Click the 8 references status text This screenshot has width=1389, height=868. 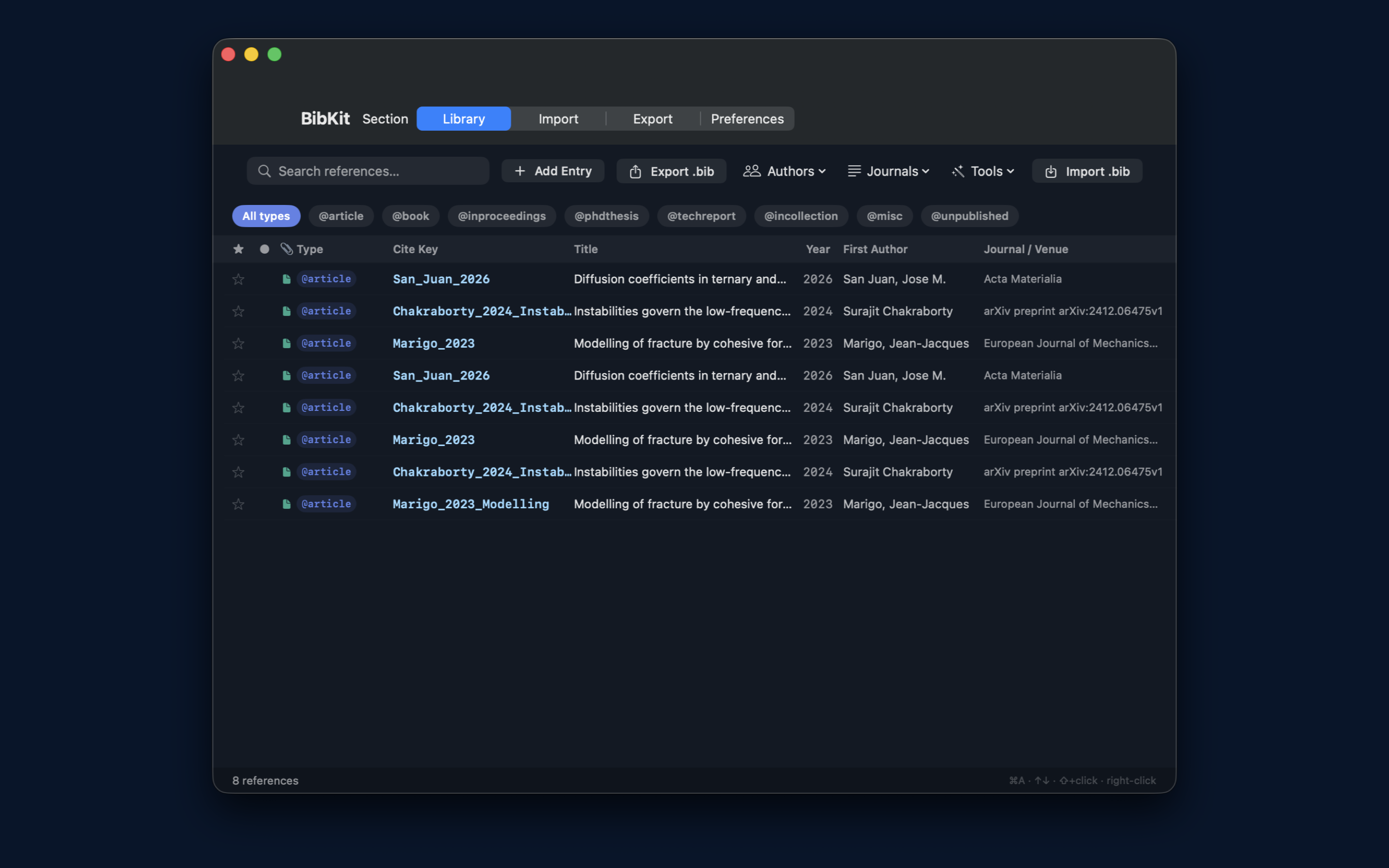point(265,780)
